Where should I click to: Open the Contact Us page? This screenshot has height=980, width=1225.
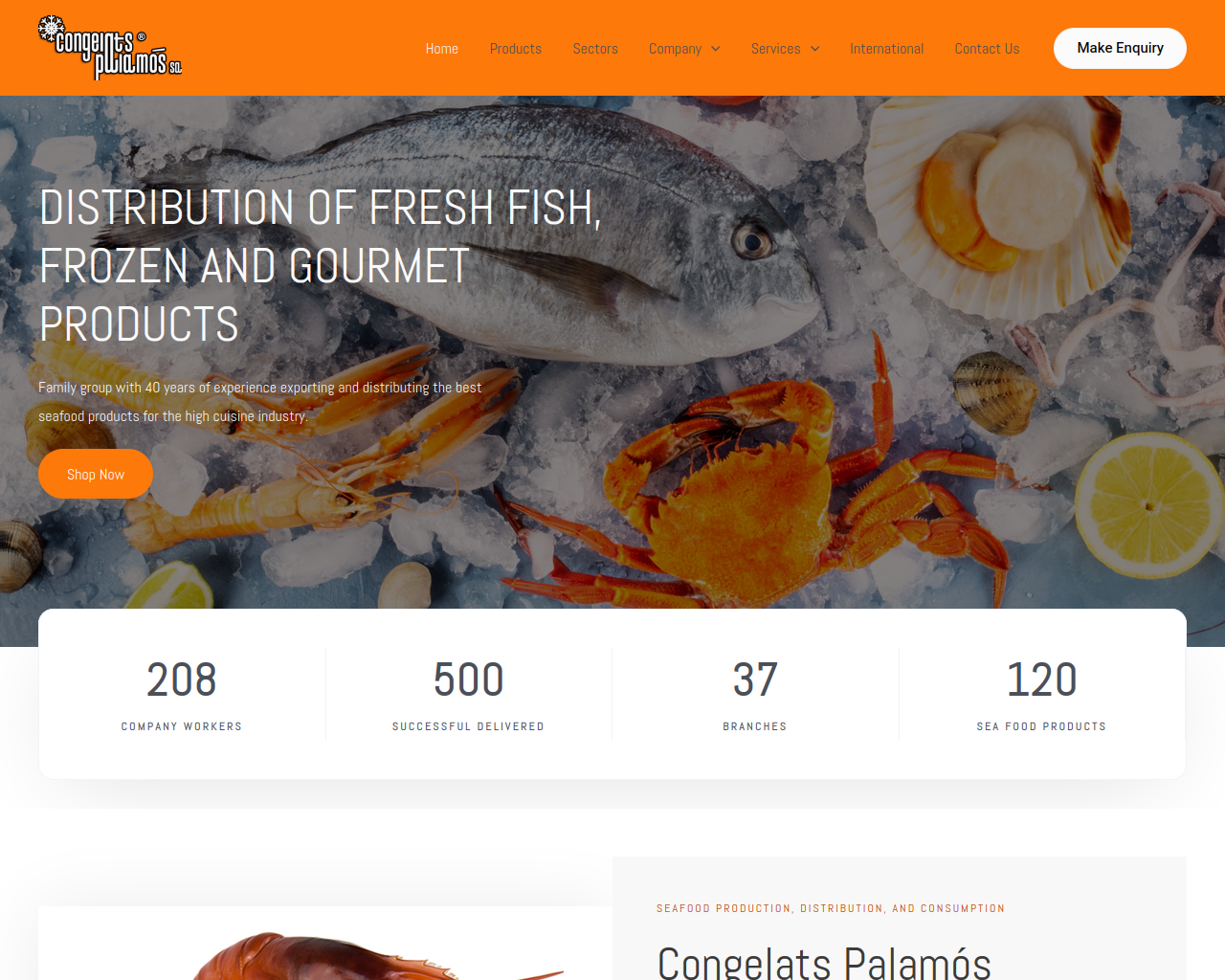(987, 49)
